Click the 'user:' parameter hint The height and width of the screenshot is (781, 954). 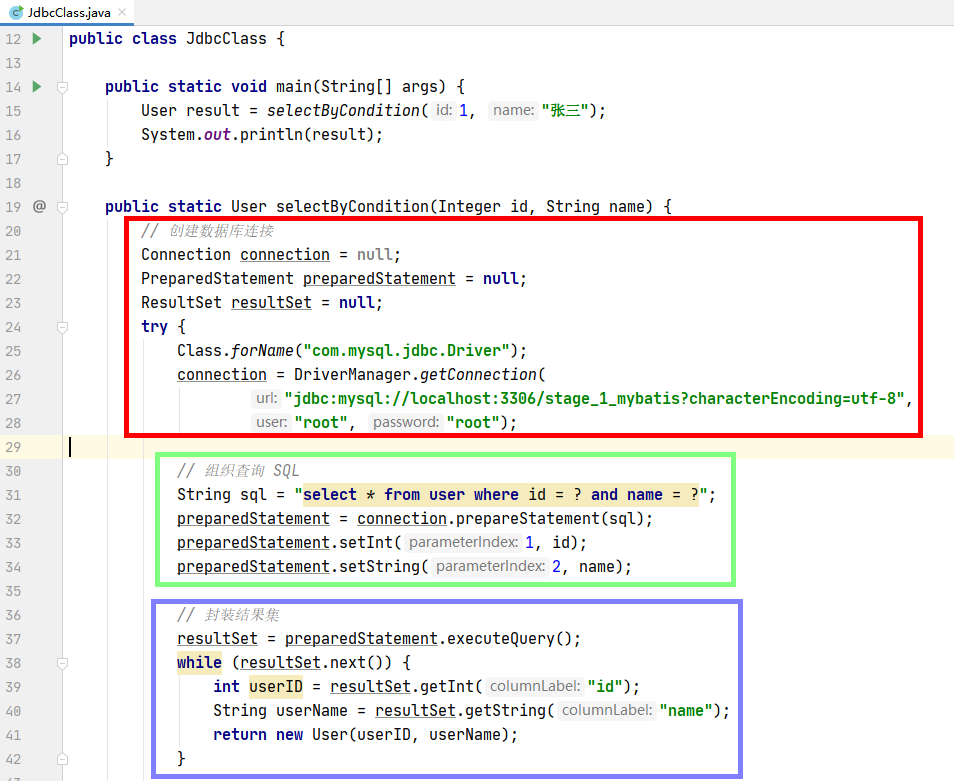click(271, 423)
